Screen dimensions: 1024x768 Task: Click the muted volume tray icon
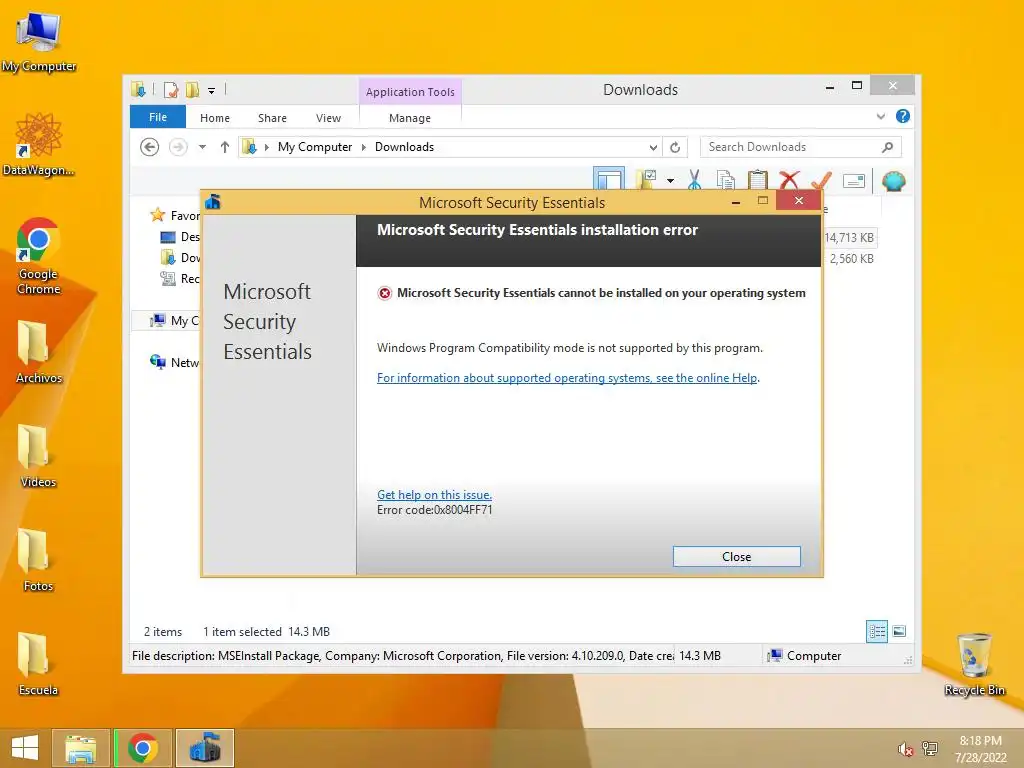point(905,750)
